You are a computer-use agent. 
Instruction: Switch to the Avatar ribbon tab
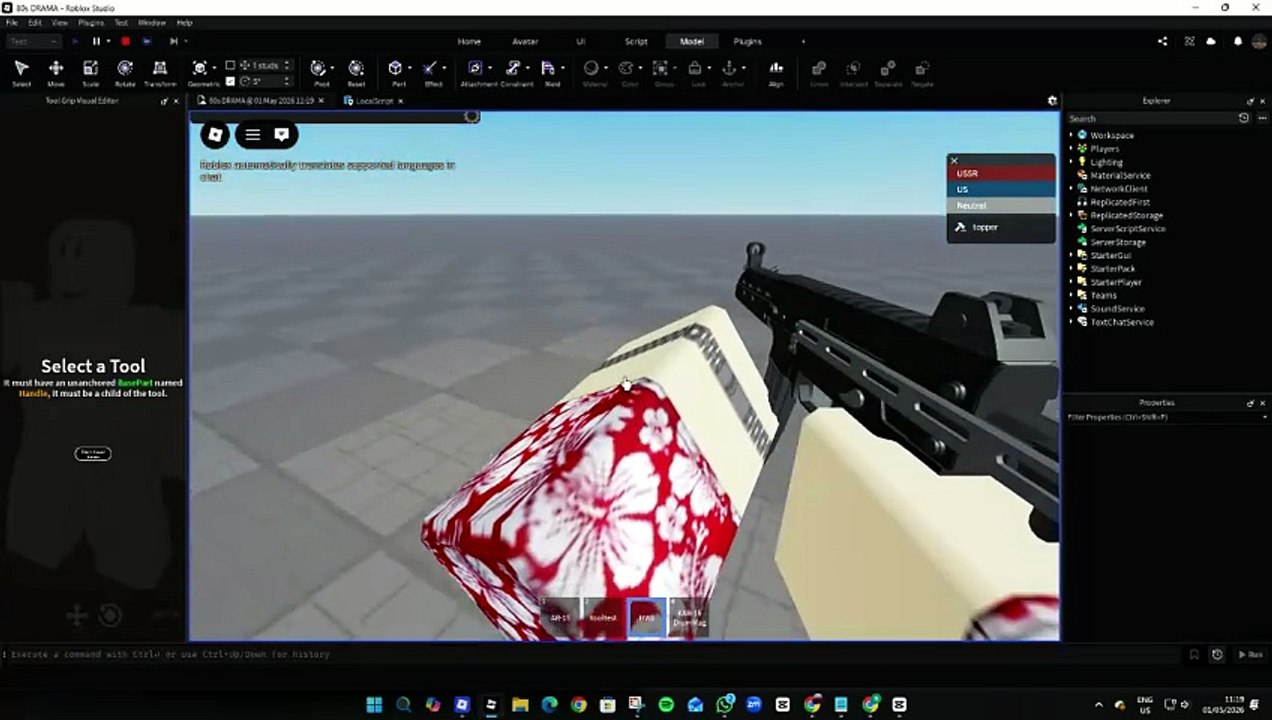click(525, 41)
